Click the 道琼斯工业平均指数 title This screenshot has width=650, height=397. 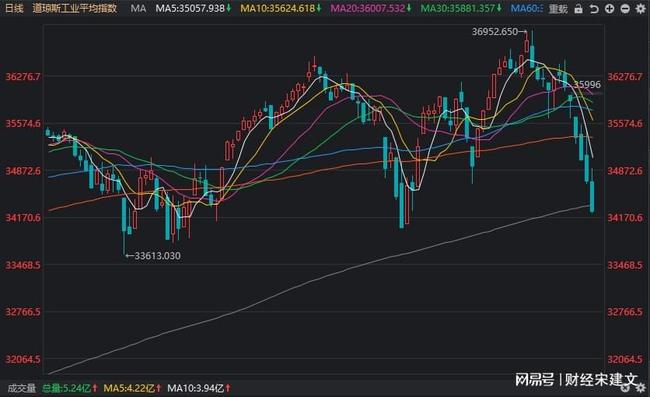(x=75, y=8)
